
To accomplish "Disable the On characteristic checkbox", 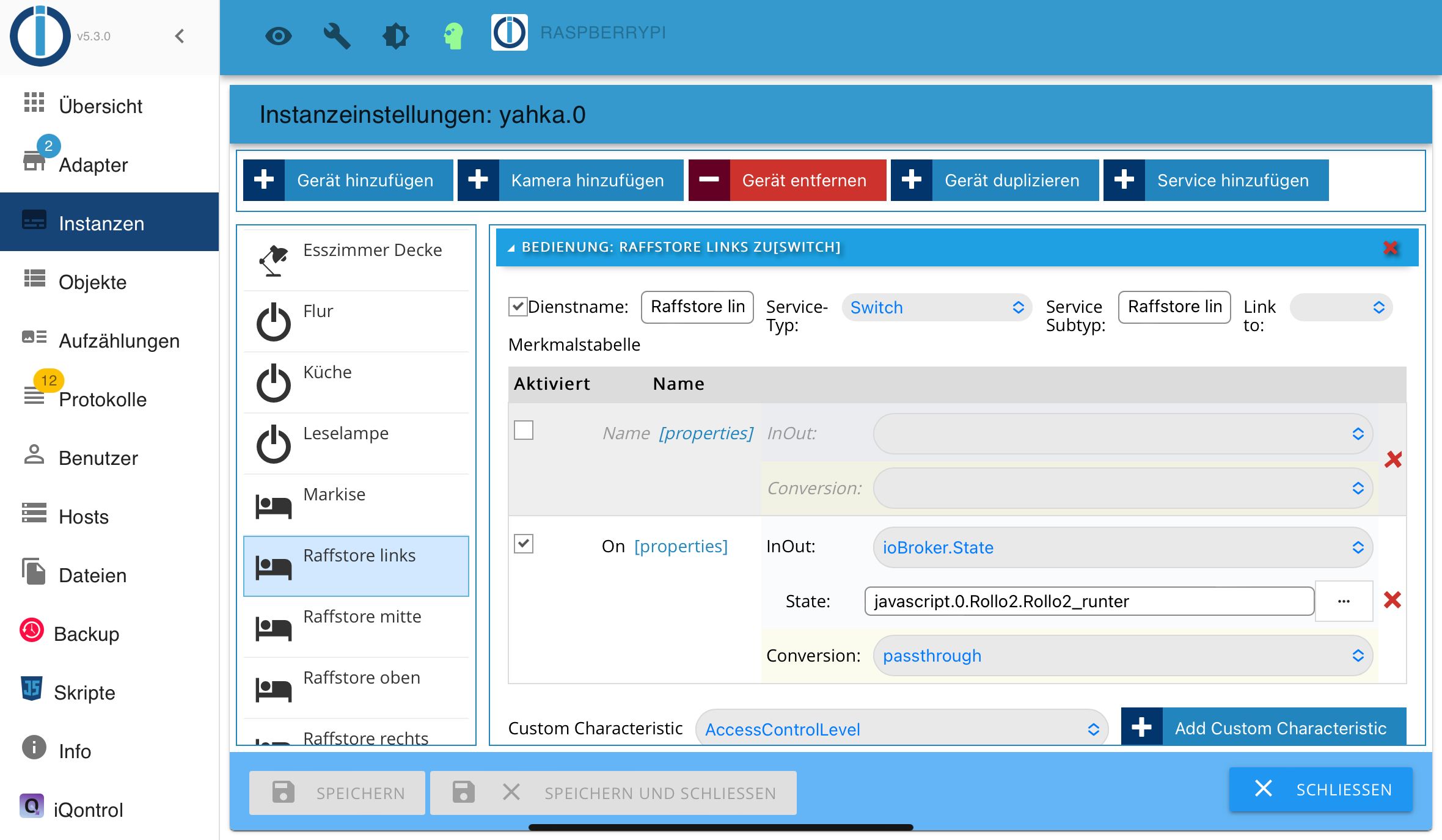I will pos(524,543).
